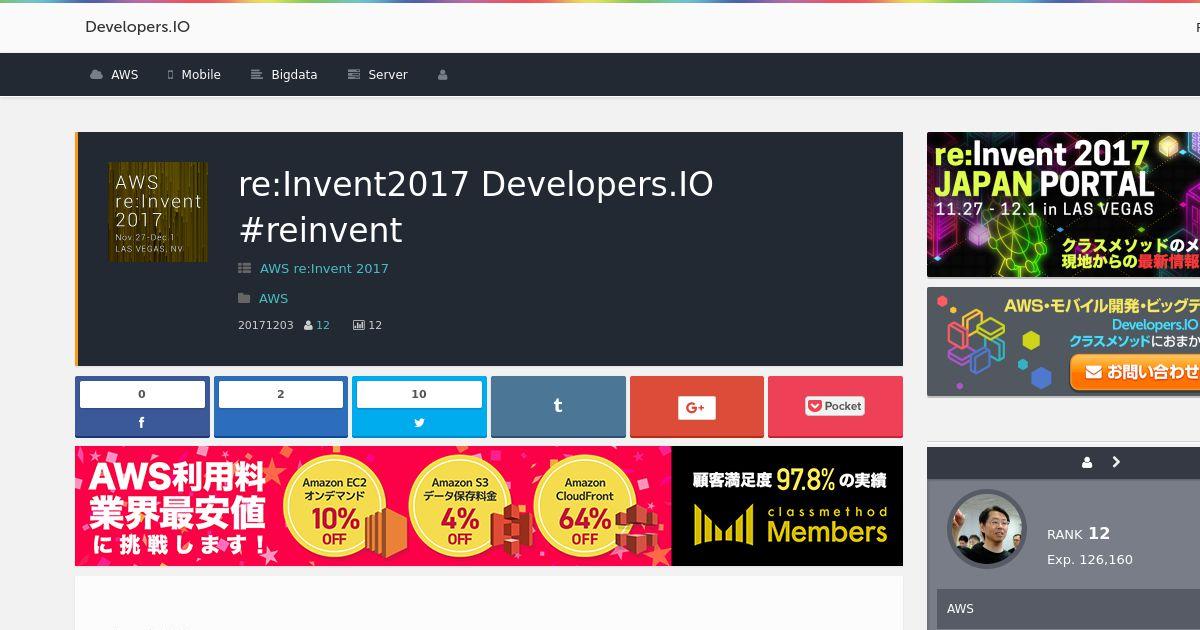
Task: Click the AWS tag in author panel
Action: [x=960, y=609]
